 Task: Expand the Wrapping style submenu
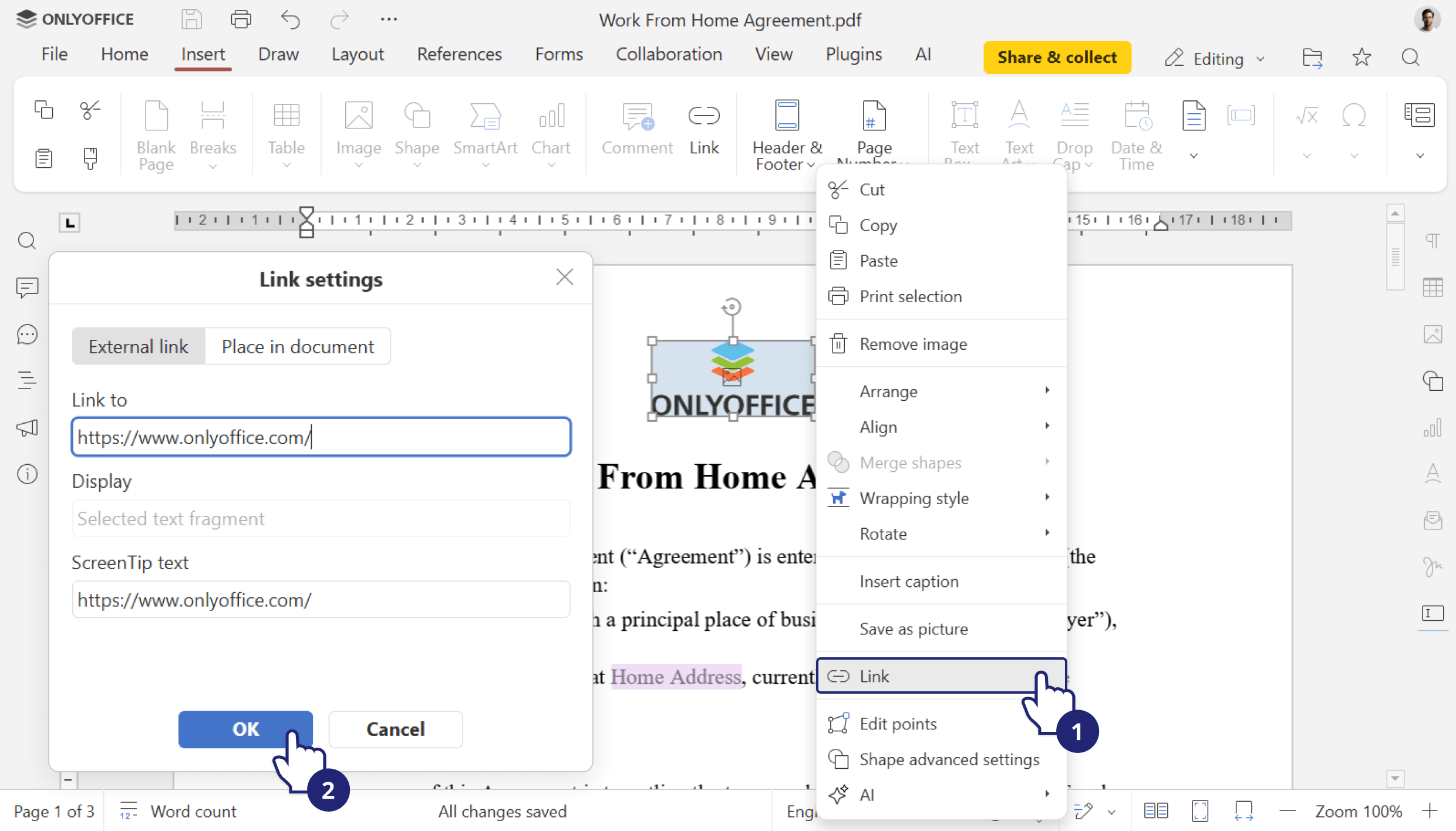click(x=914, y=498)
